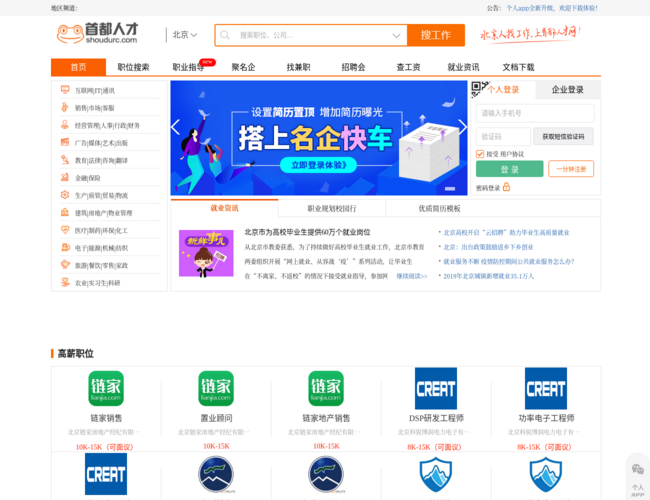Go to next banner slide arrow

pos(462,127)
